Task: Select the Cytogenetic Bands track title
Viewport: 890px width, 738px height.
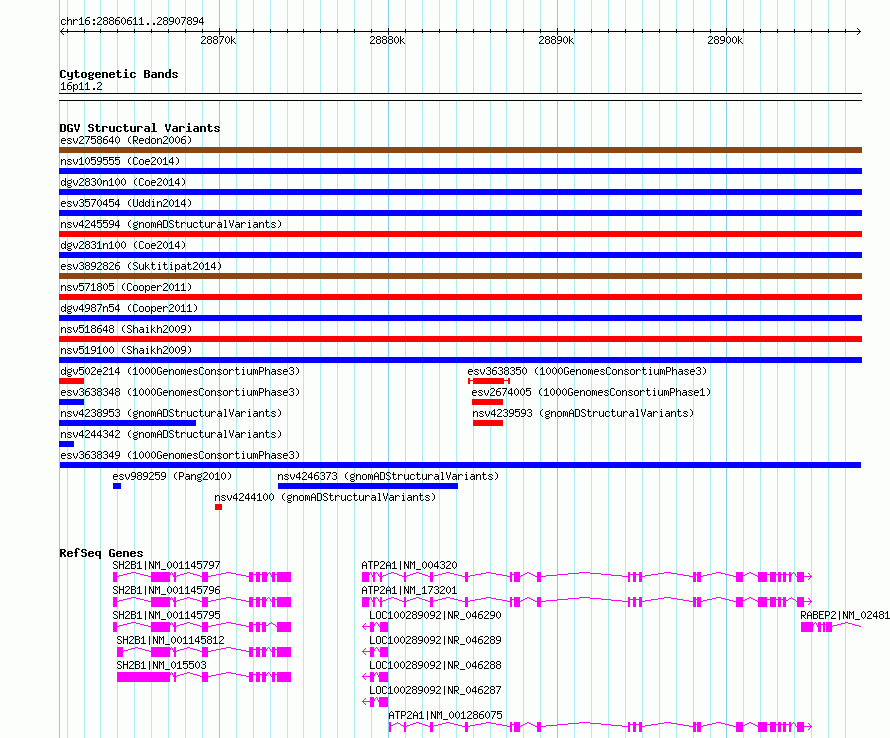Action: point(119,74)
